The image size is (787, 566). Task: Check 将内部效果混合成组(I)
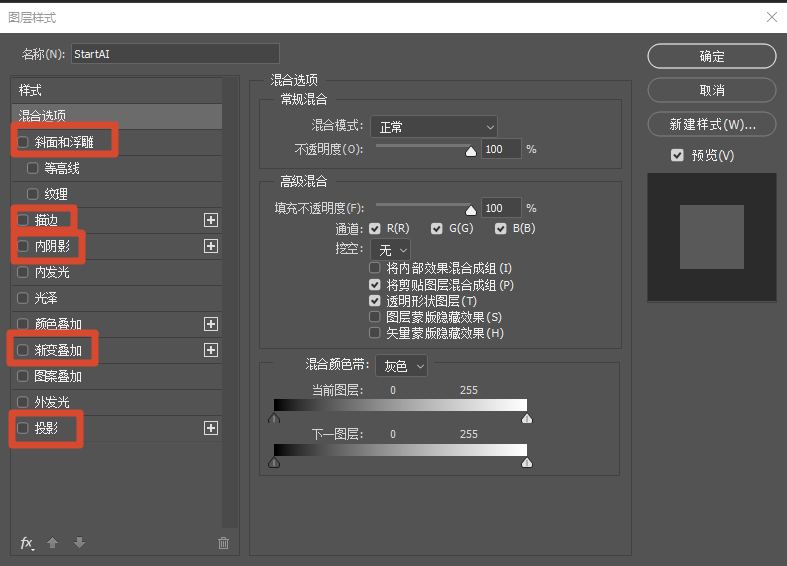click(x=374, y=267)
